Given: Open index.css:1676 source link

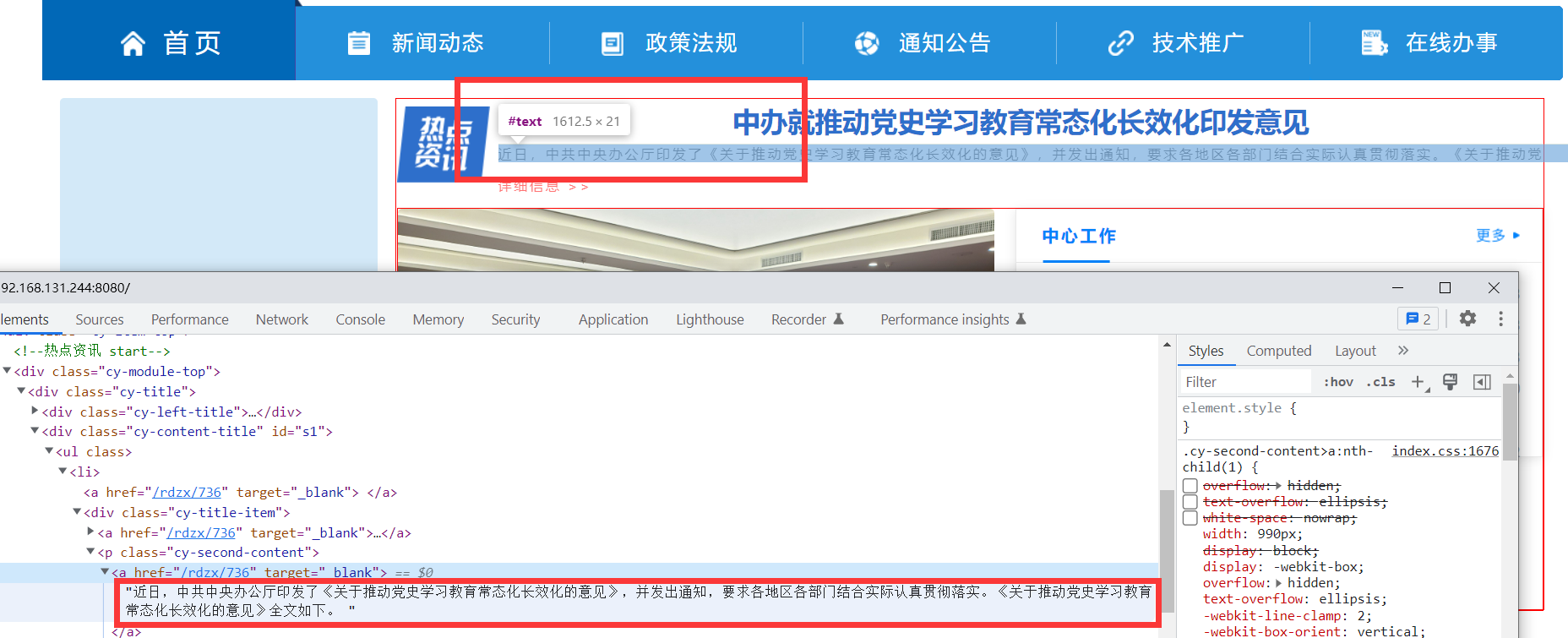Looking at the screenshot, I should coord(1445,451).
